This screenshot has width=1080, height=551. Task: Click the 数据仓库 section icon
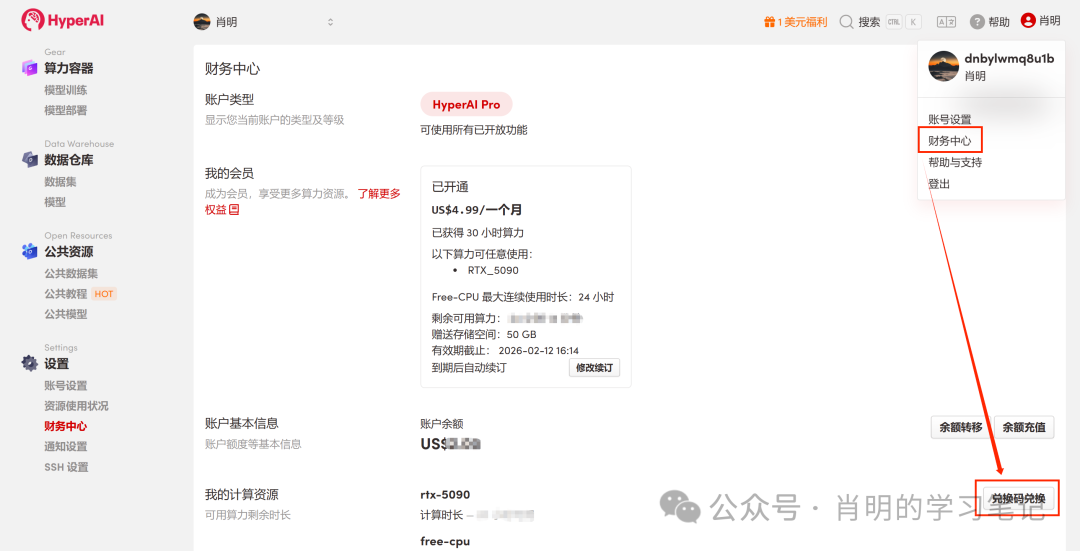pos(29,160)
